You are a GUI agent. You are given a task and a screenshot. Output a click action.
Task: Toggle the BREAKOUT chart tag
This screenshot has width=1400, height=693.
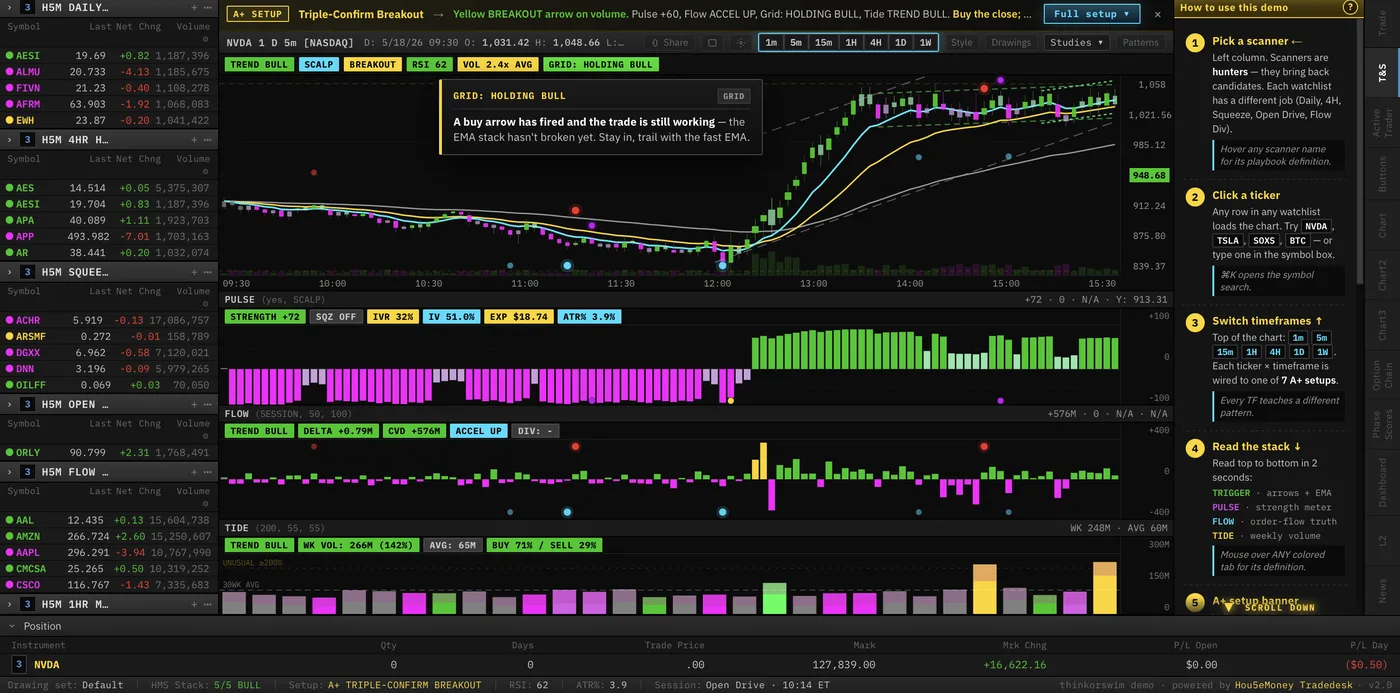pos(372,64)
